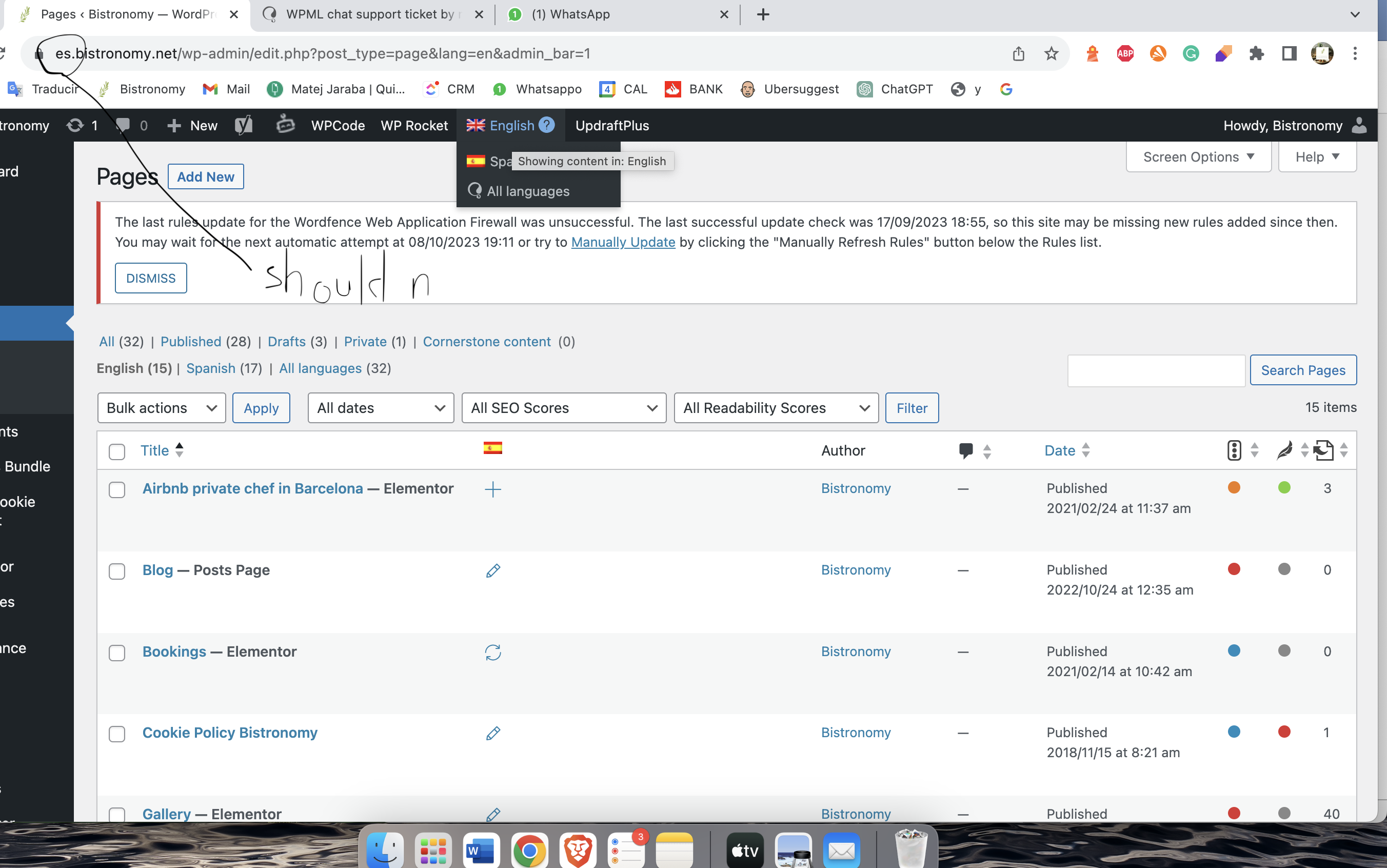Open the Grammarly extension icon
Image resolution: width=1387 pixels, height=868 pixels.
point(1191,53)
